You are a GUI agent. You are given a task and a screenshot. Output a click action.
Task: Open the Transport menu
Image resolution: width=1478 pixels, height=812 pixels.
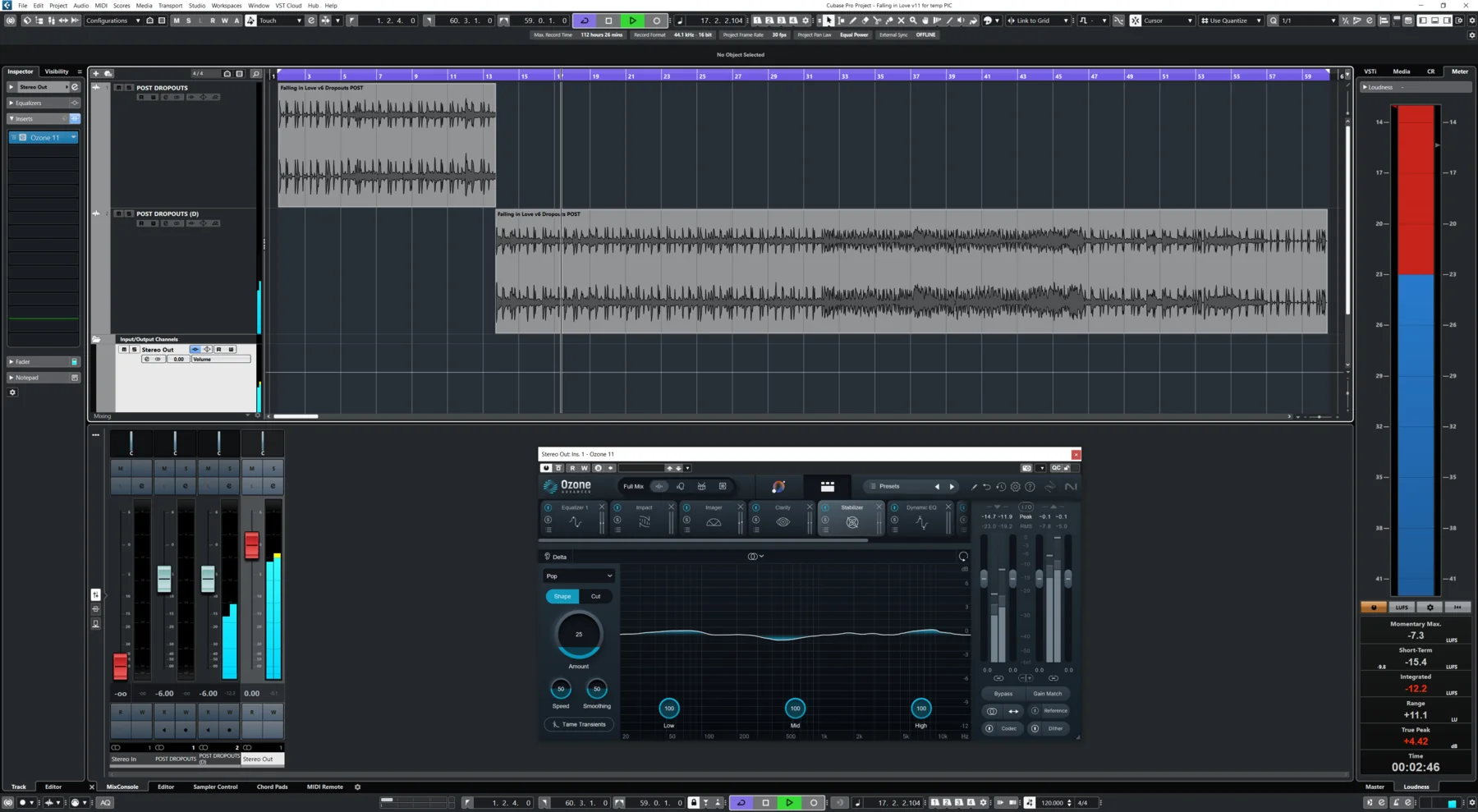coord(170,5)
